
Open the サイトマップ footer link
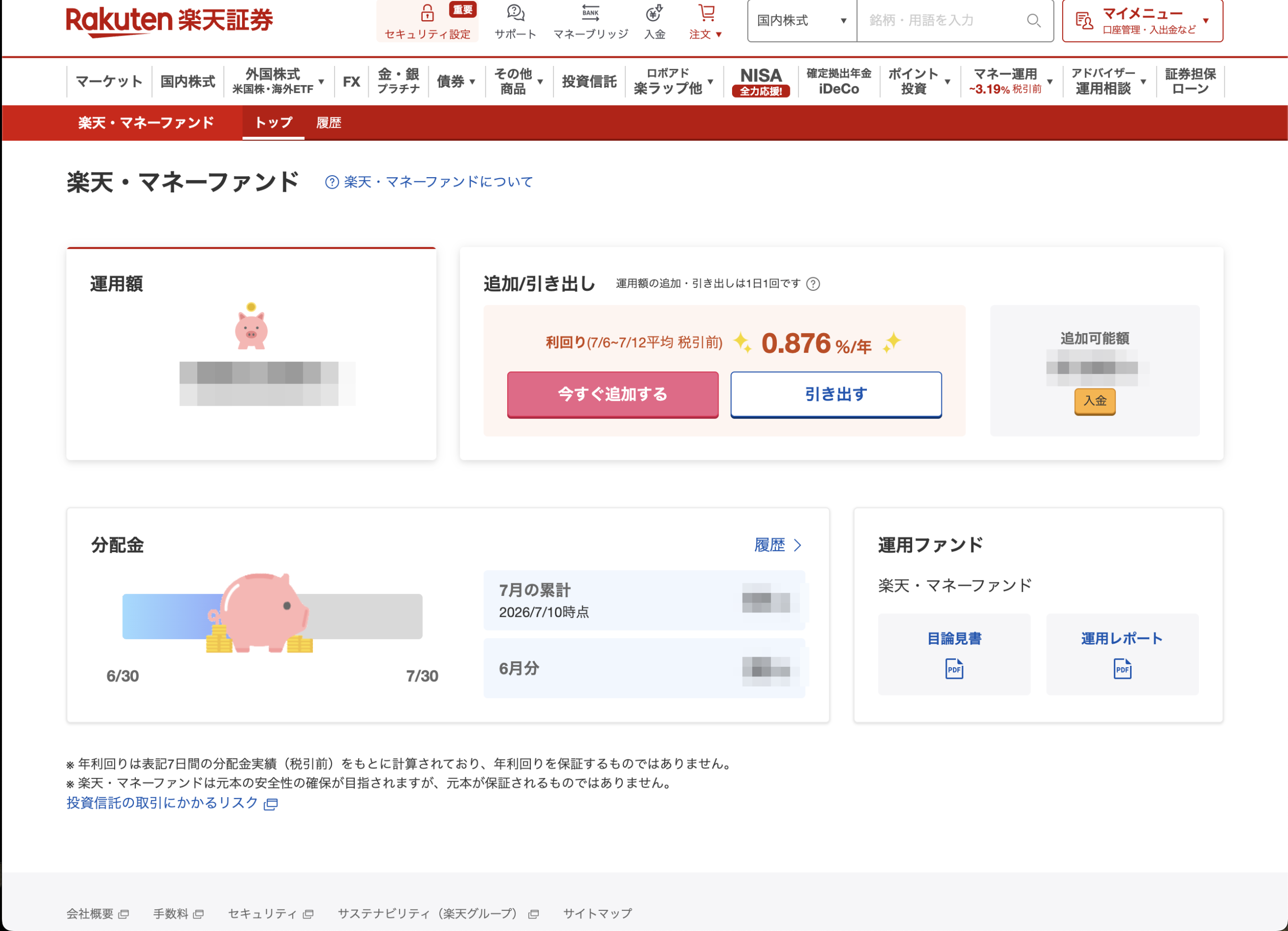(x=597, y=914)
